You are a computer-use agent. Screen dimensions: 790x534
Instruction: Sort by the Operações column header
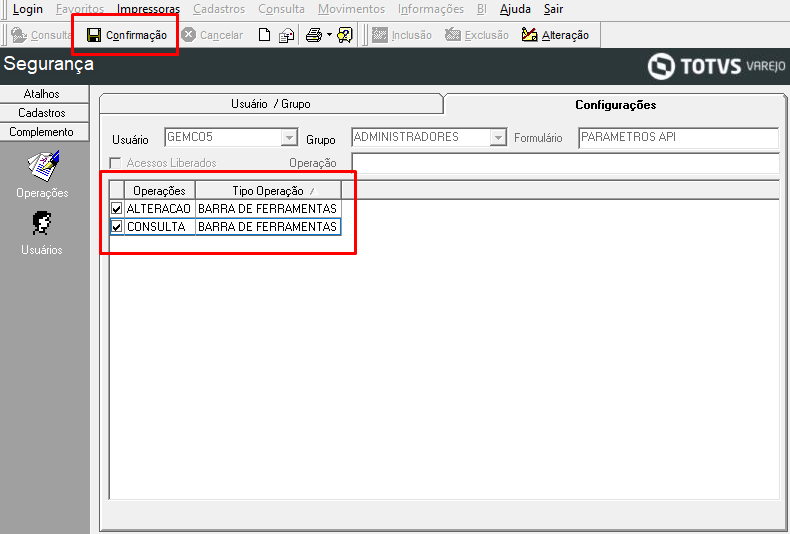point(159,190)
